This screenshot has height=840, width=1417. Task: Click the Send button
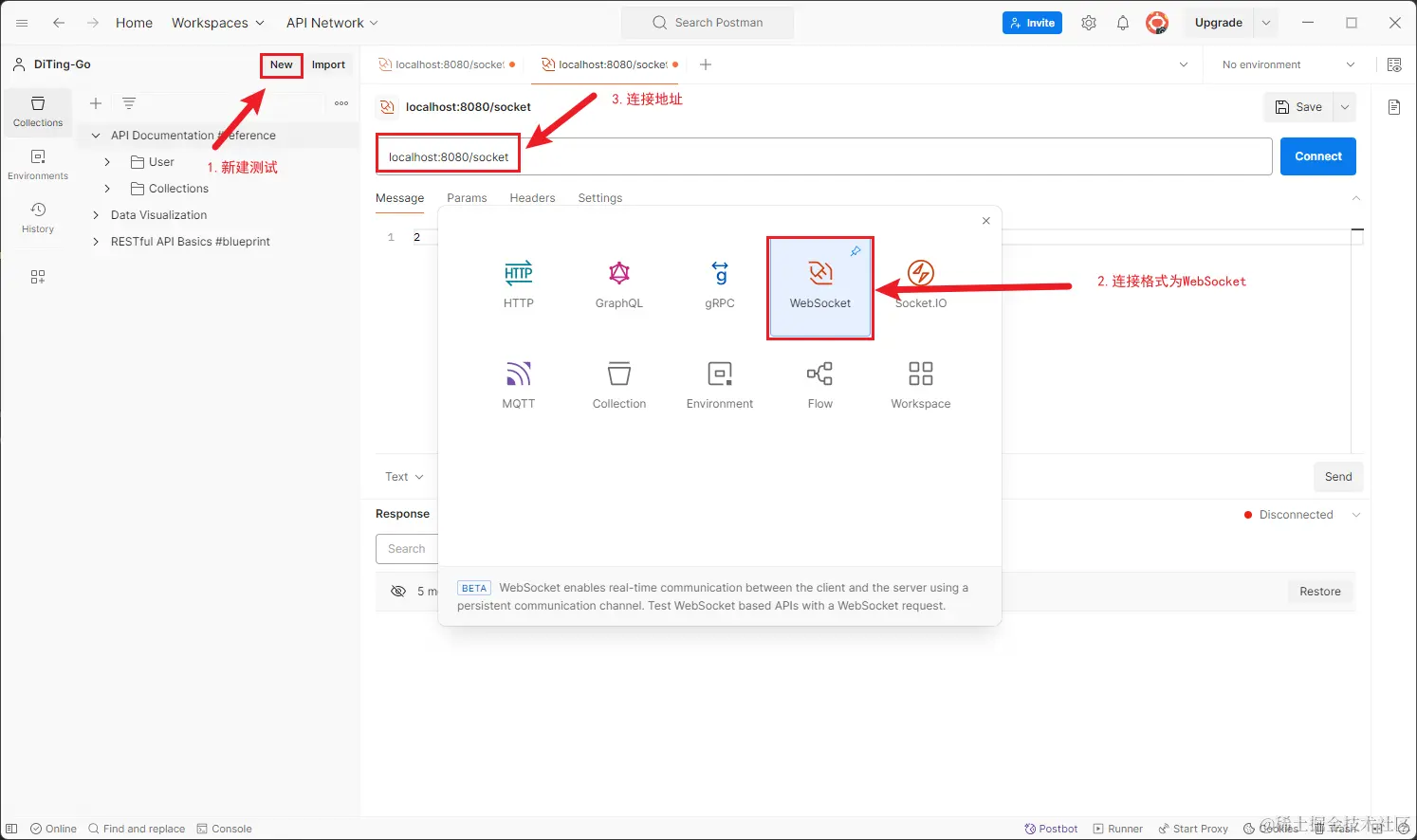pos(1338,477)
